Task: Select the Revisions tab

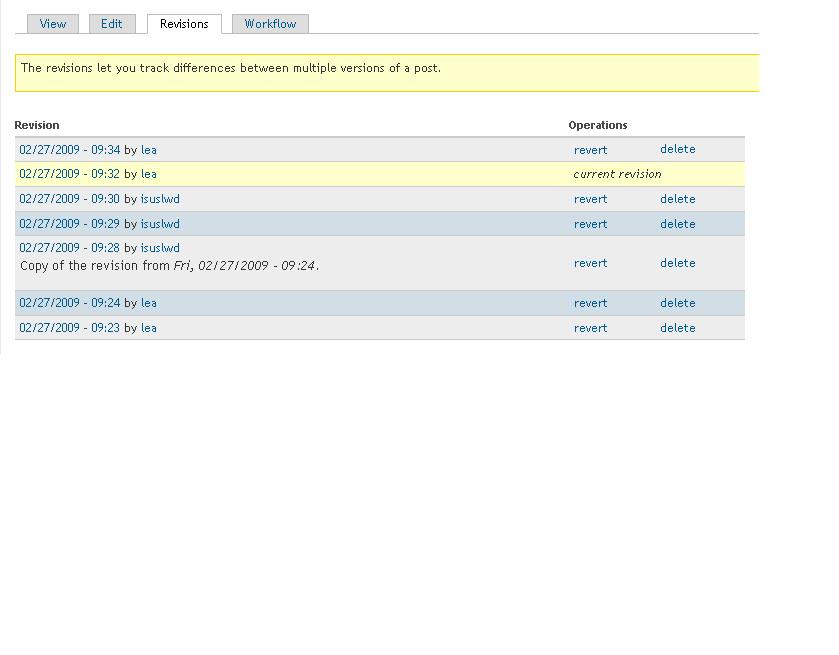Action: tap(183, 23)
